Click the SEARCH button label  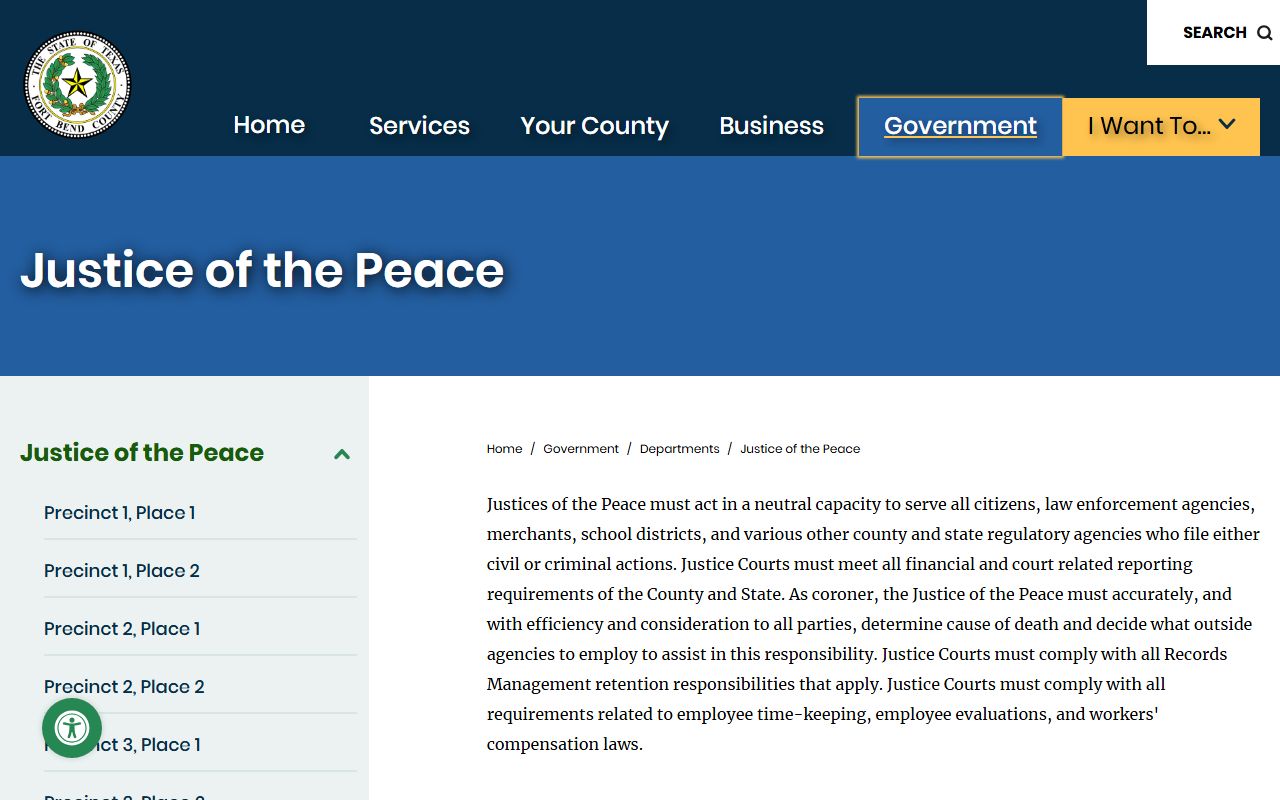point(1215,33)
